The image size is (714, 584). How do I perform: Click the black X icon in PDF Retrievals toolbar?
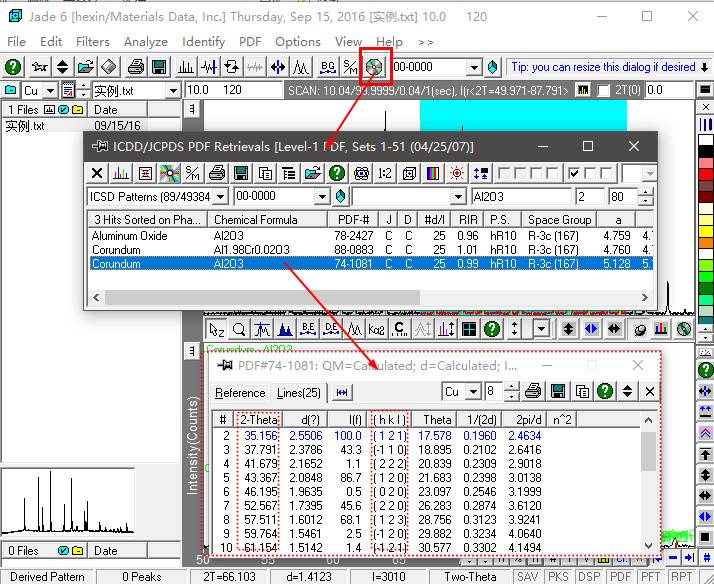click(97, 173)
